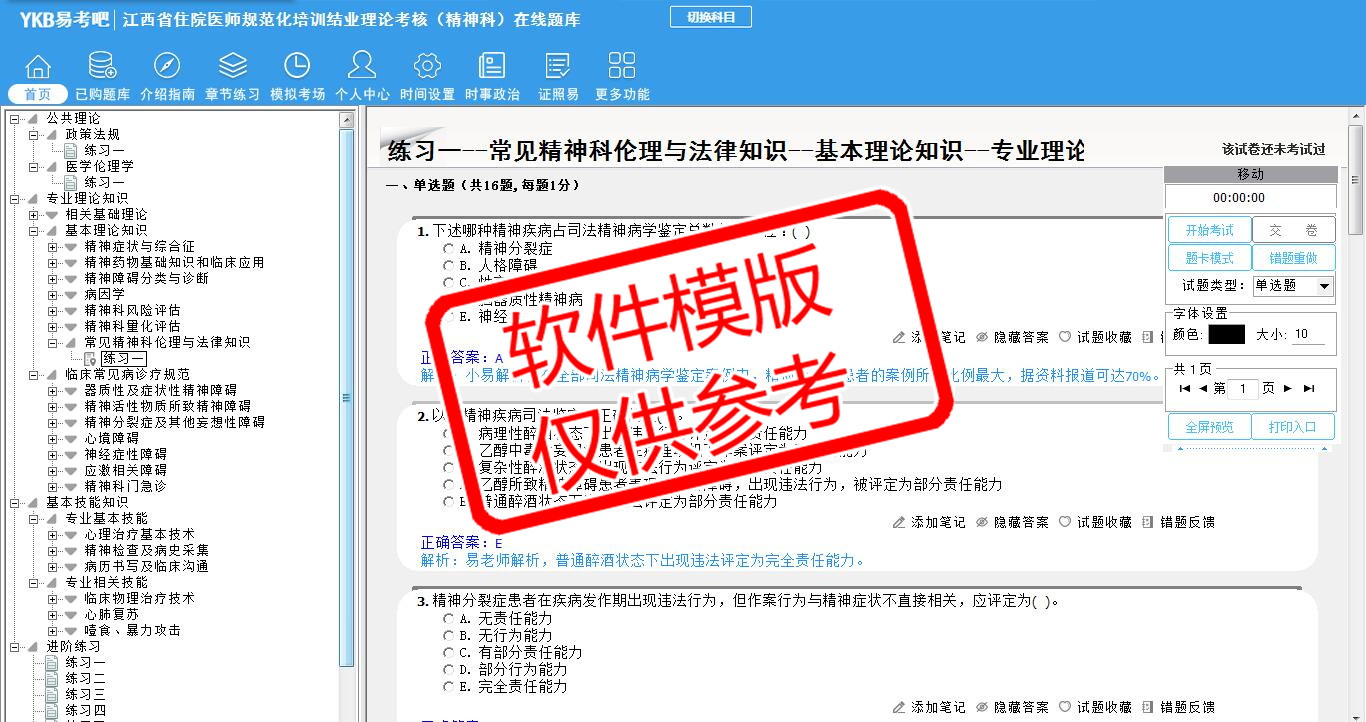Select 练习二 under 进阶练习 in tree
This screenshot has width=1366, height=722.
pyautogui.click(x=85, y=679)
